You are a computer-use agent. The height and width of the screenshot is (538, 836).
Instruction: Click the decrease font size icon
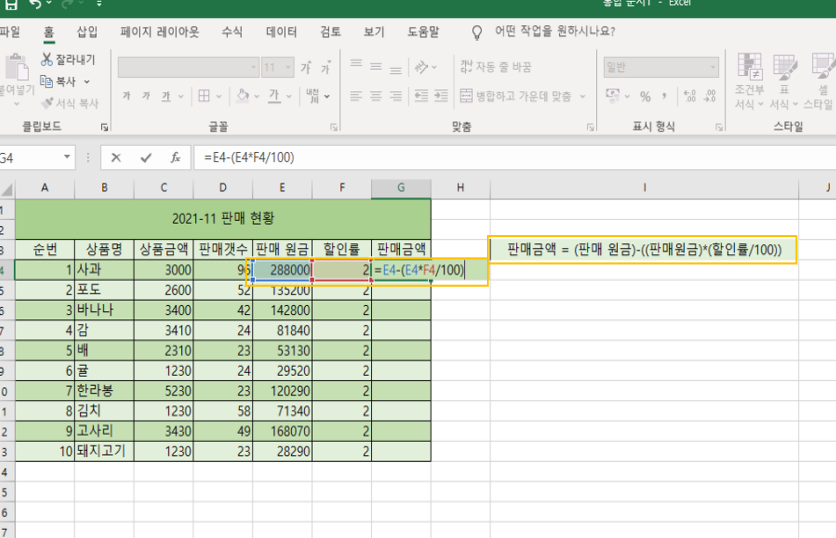pyautogui.click(x=326, y=68)
